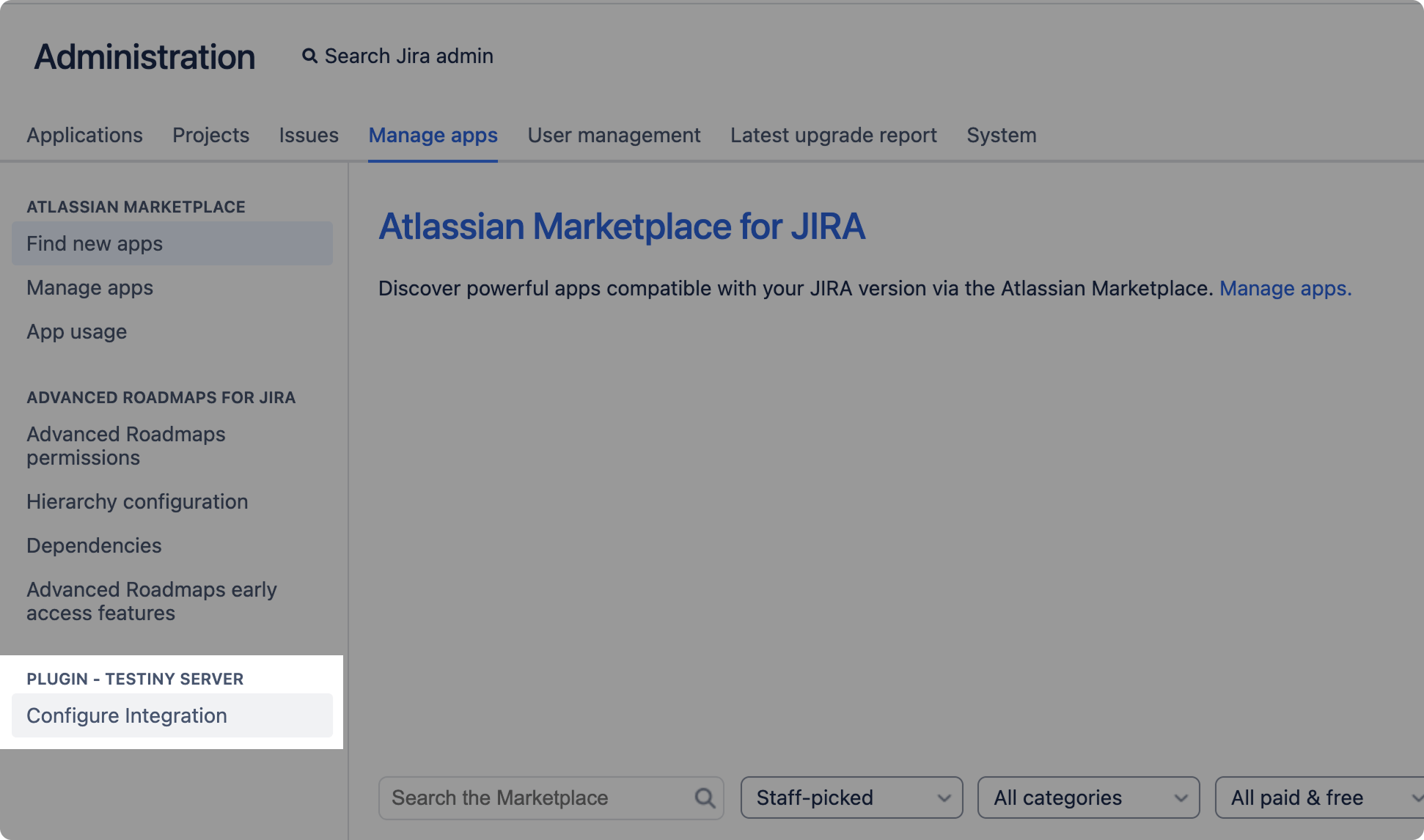
Task: Open Manage apps in left sidebar
Action: tap(89, 287)
